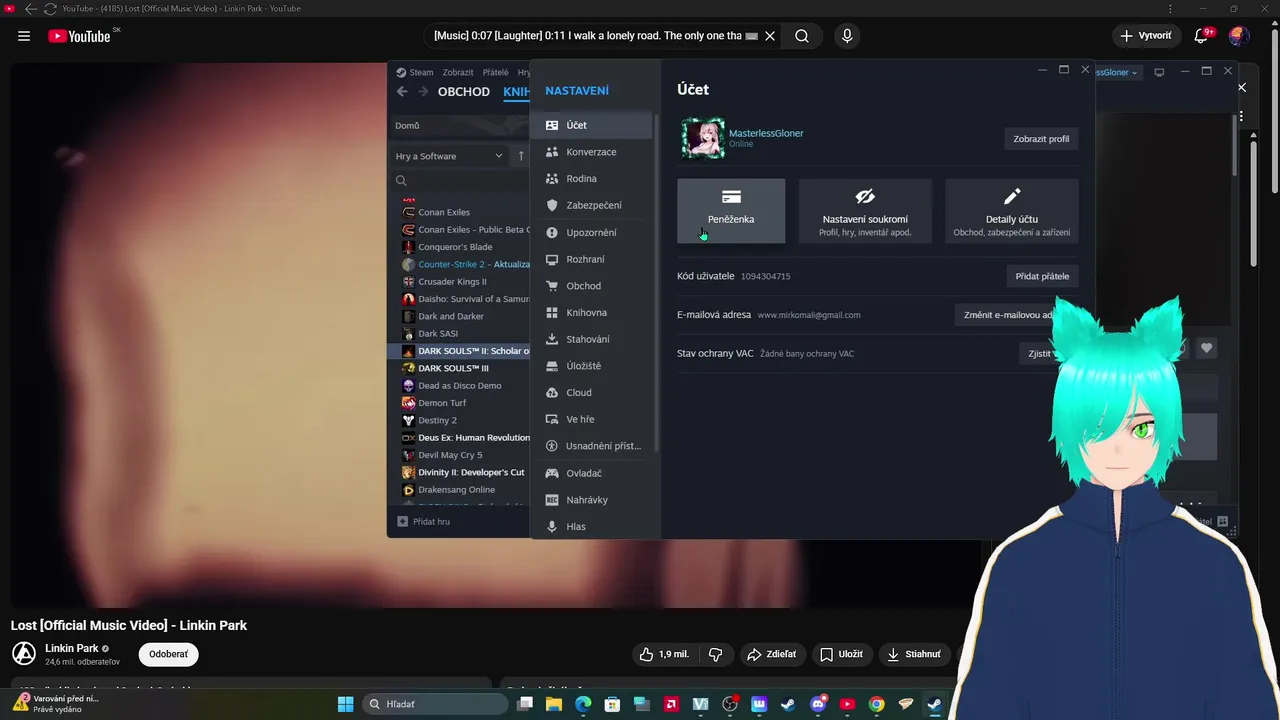Go back in Steam navigation
The width and height of the screenshot is (1280, 720).
(402, 91)
